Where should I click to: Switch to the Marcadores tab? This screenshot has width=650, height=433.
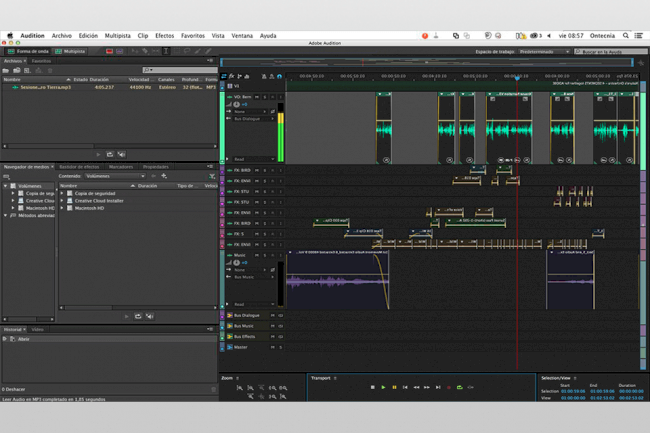120,167
